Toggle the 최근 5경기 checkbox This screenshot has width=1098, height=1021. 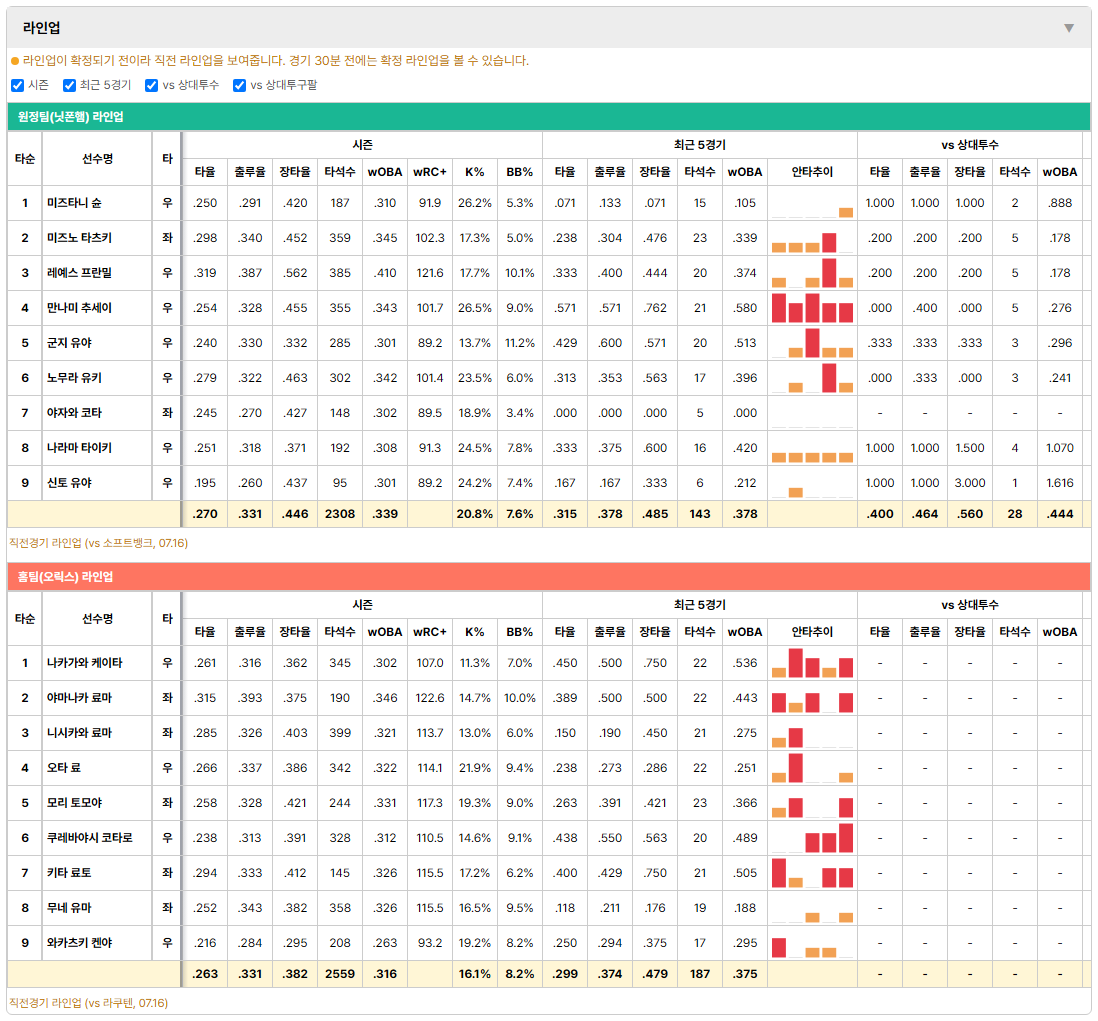coord(69,85)
